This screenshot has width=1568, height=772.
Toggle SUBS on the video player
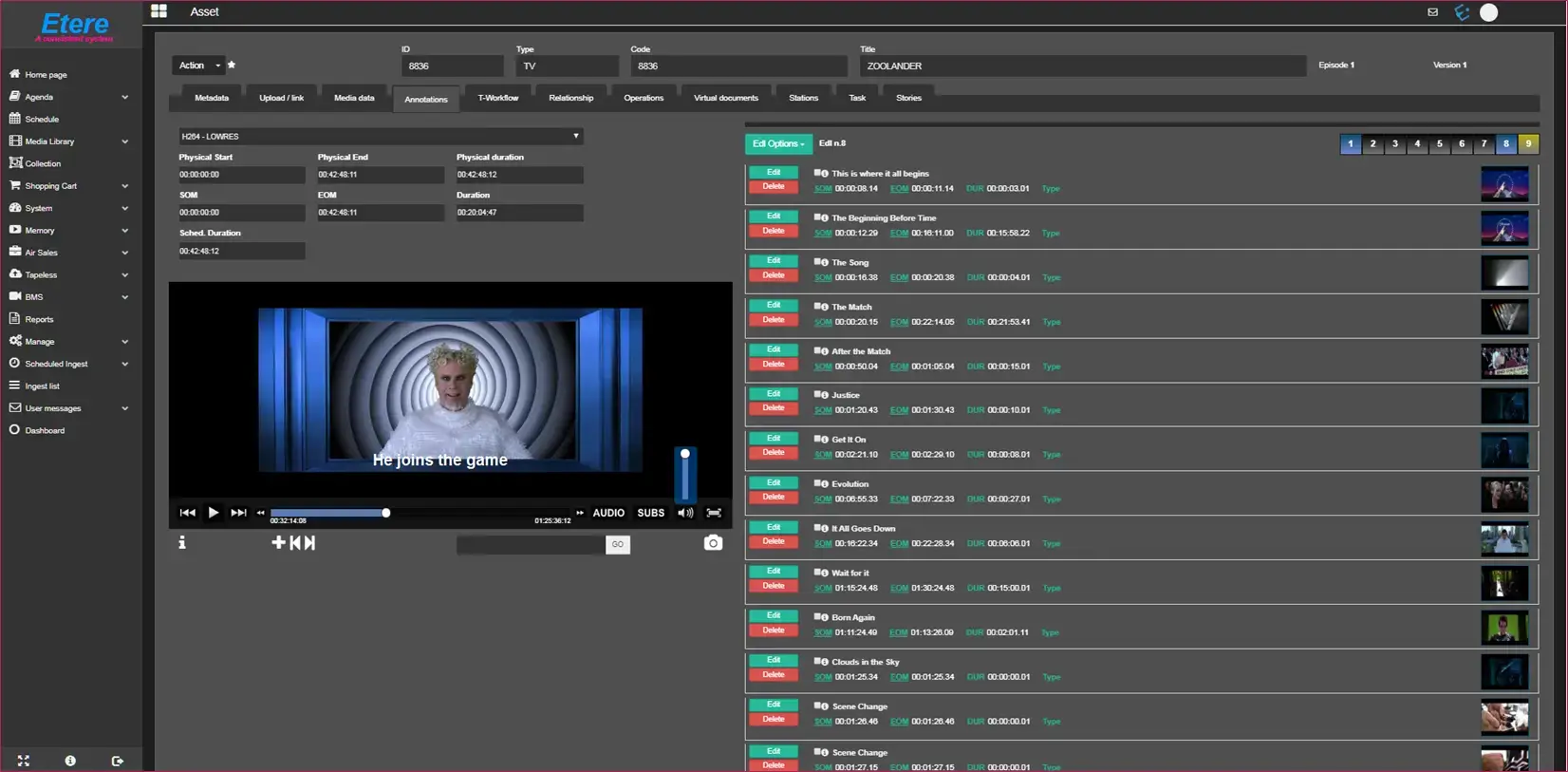point(650,513)
